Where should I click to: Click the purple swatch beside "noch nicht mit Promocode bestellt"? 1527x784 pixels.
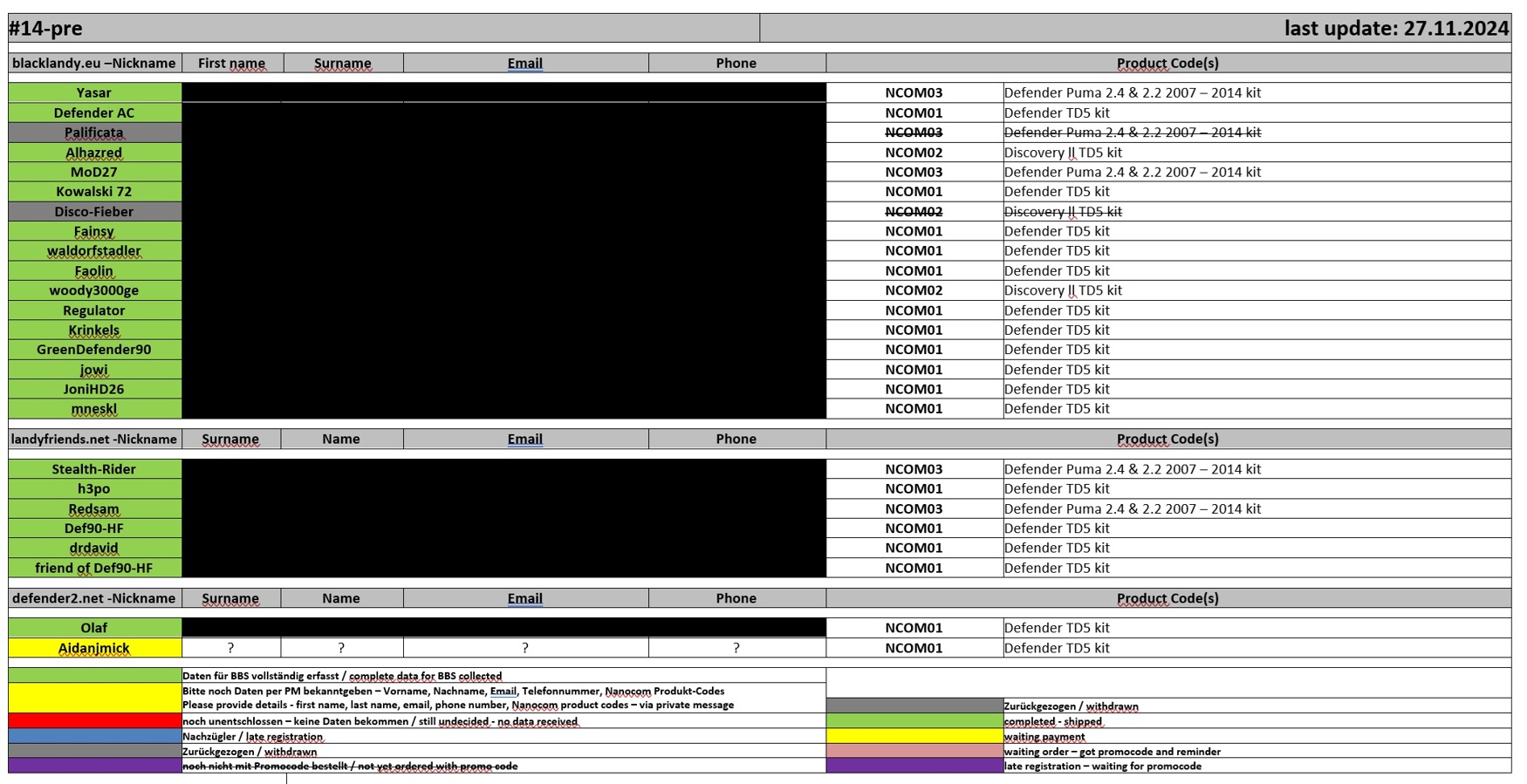point(94,766)
